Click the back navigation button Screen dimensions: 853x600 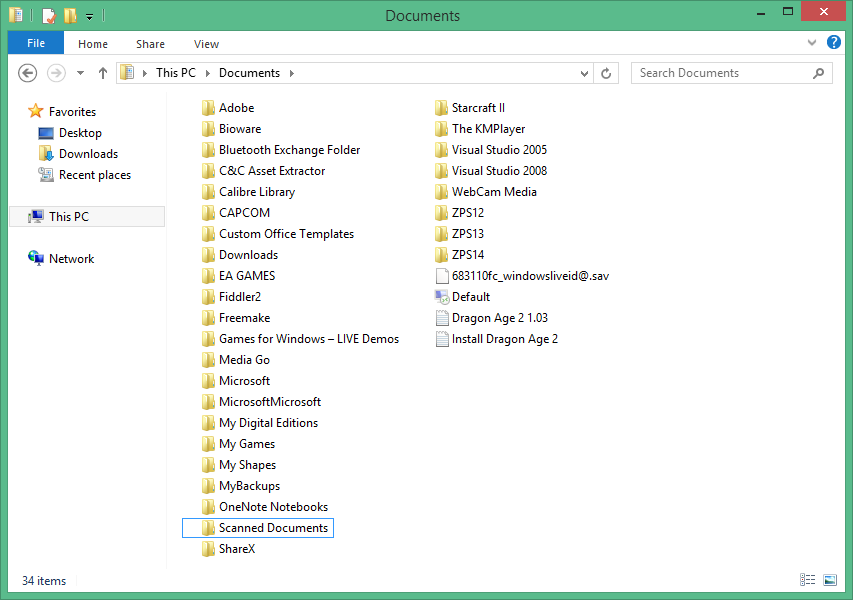27,73
